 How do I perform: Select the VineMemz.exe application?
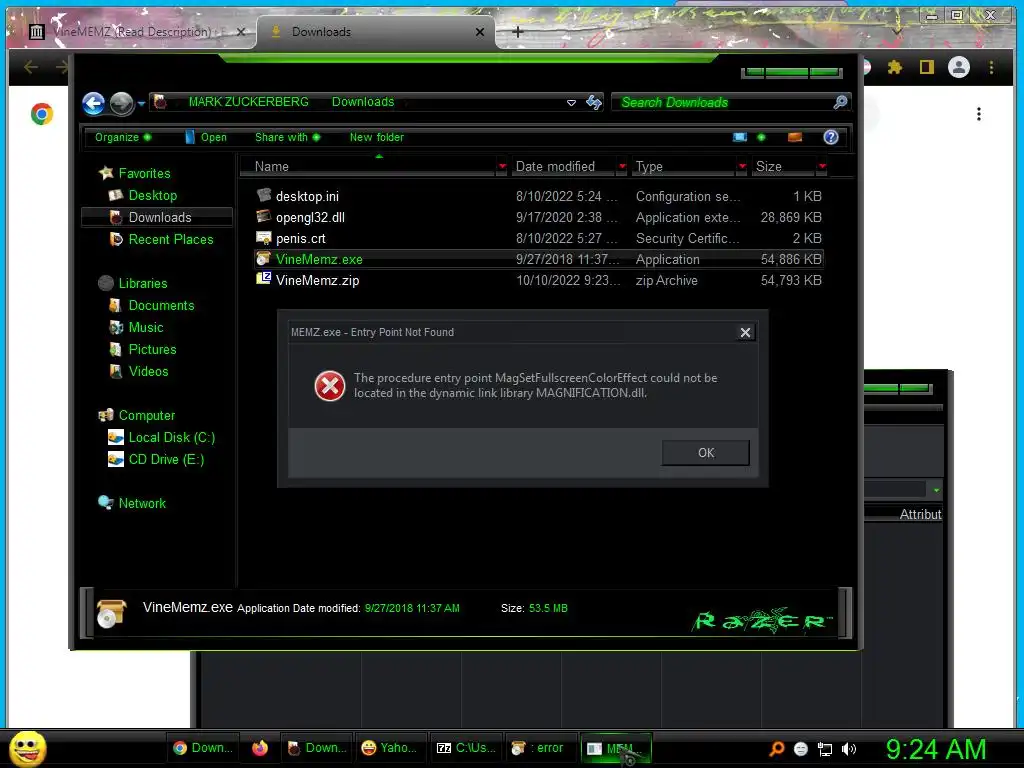539,259
